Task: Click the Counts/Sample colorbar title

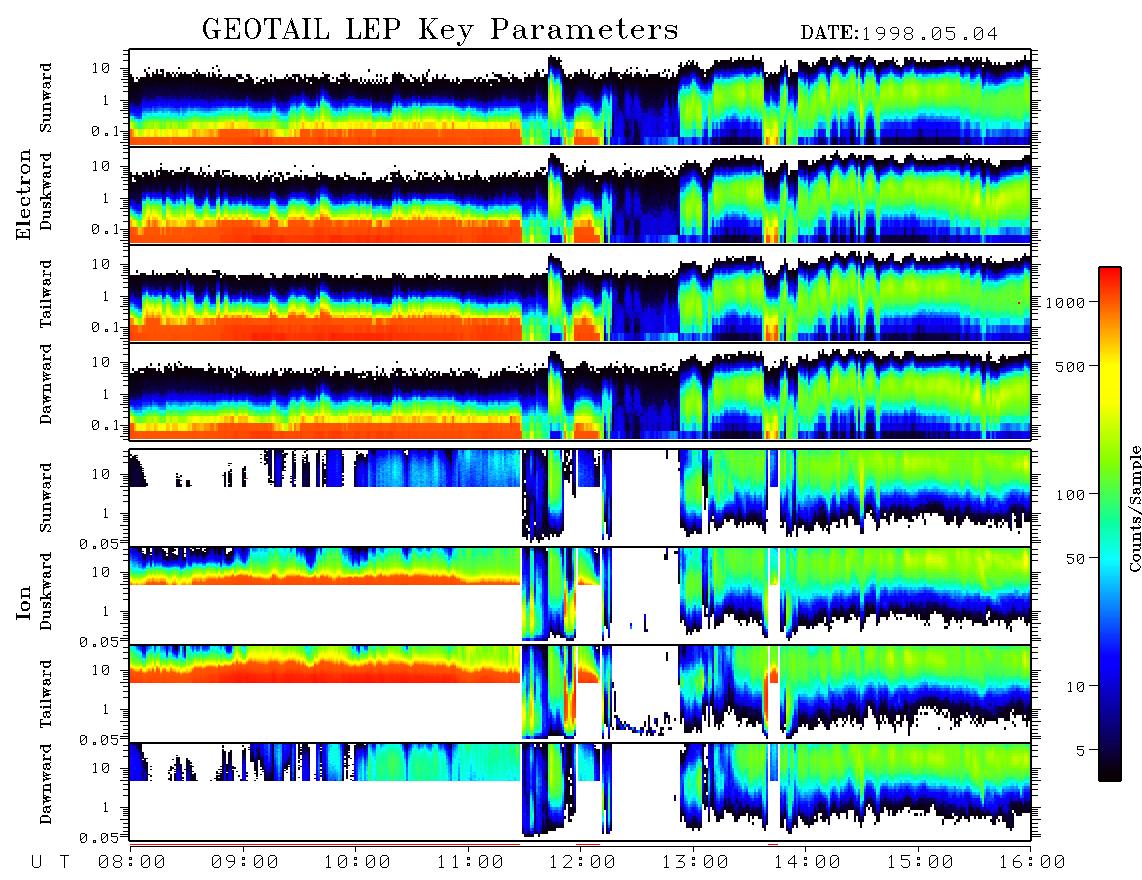Action: pos(1134,508)
